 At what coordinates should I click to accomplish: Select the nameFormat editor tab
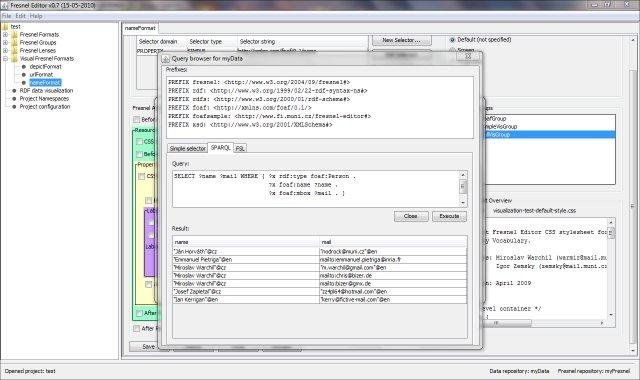tap(140, 28)
